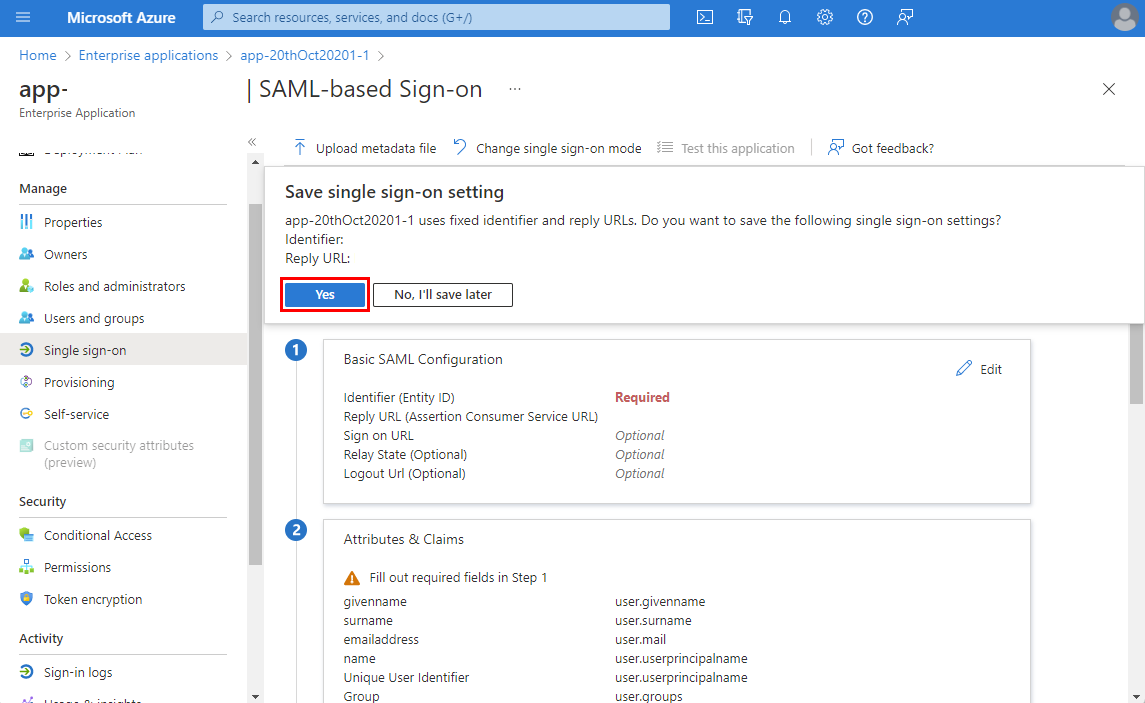Click Change single sign-on mode
1145x703 pixels.
547,148
